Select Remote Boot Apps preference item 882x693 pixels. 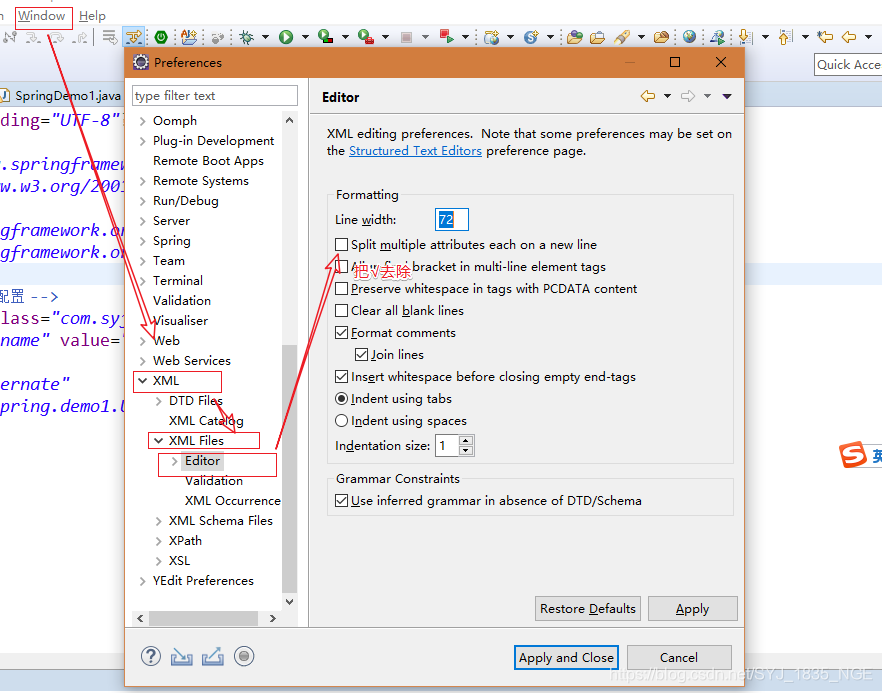[x=208, y=161]
